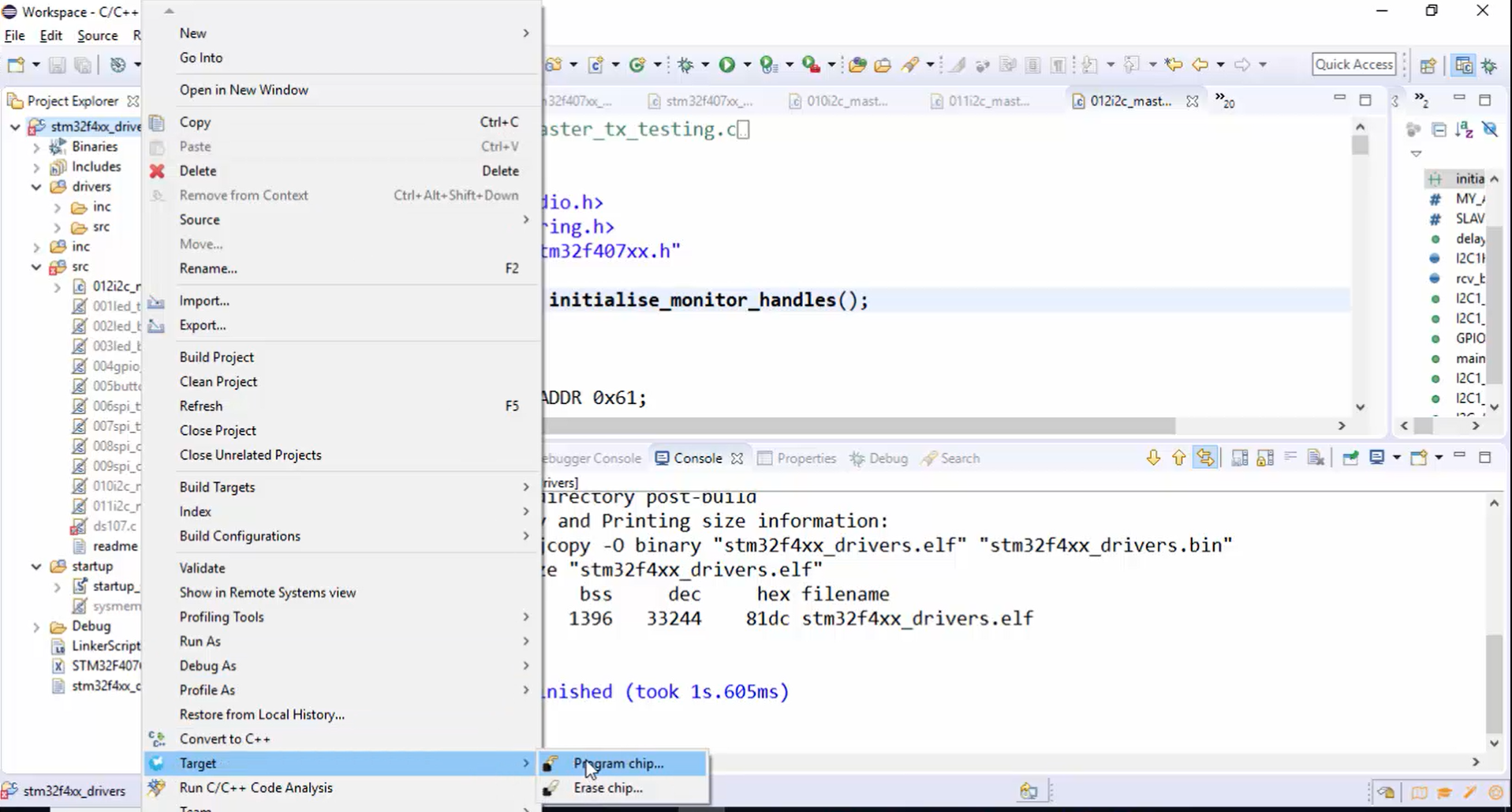Click the Open Console new window icon

[x=1419, y=458]
